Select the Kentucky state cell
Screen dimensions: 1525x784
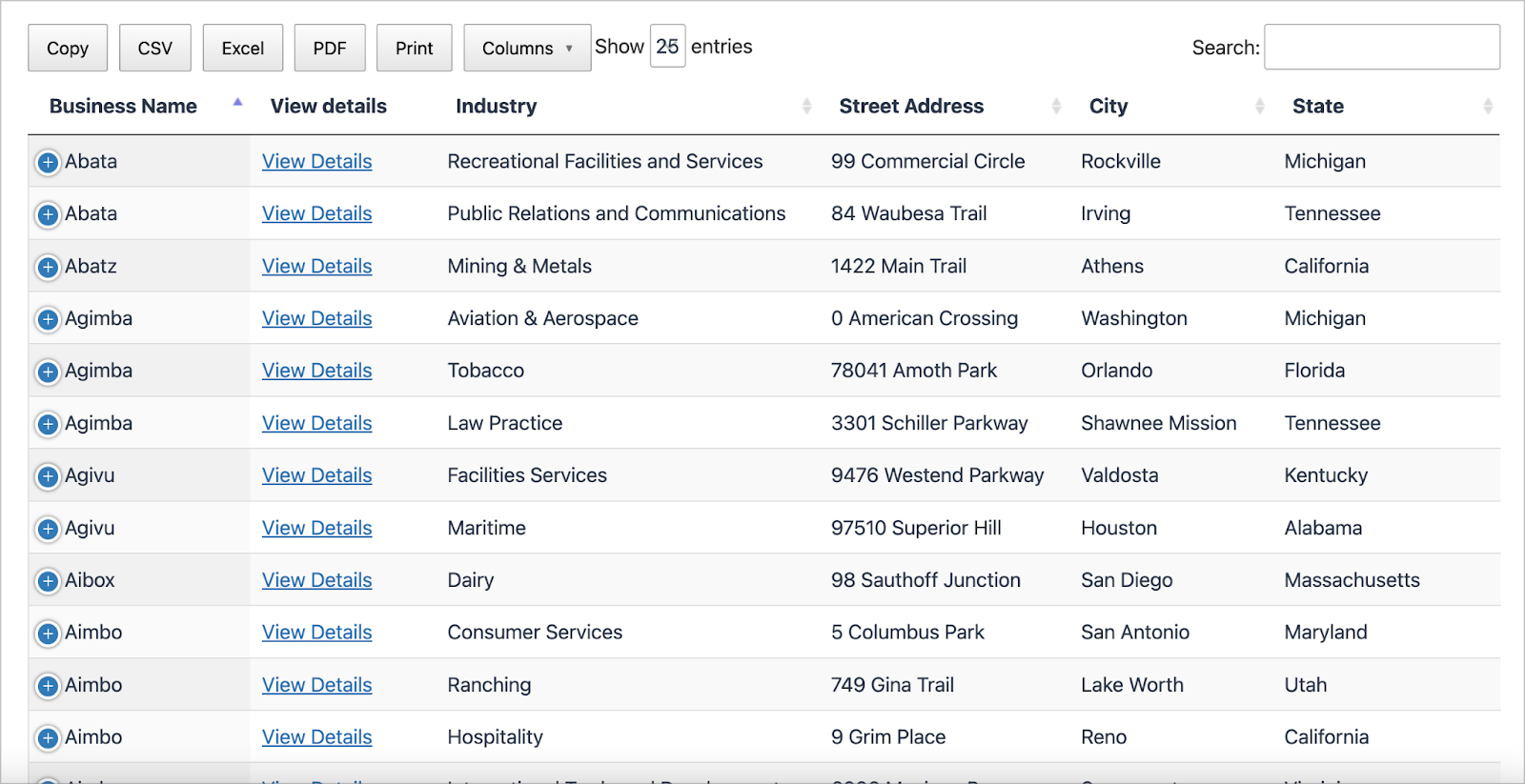tap(1326, 475)
